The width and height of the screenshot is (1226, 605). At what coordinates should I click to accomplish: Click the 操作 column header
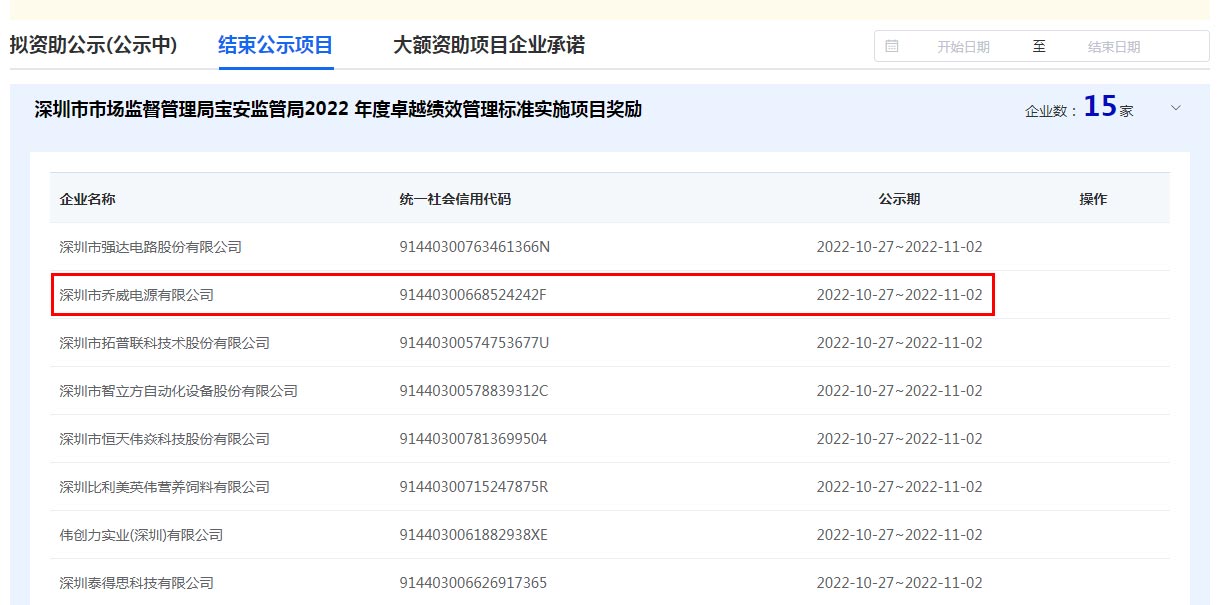pyautogui.click(x=1093, y=199)
